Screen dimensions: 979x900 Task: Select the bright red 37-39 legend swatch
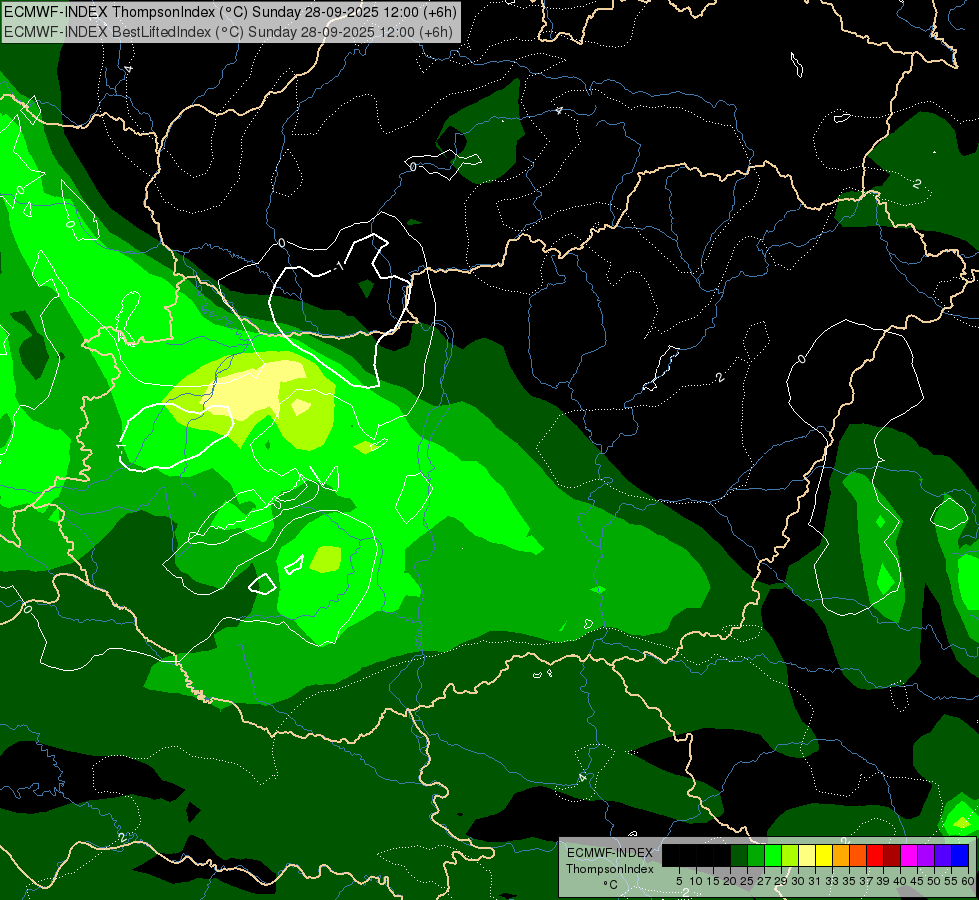tap(875, 855)
